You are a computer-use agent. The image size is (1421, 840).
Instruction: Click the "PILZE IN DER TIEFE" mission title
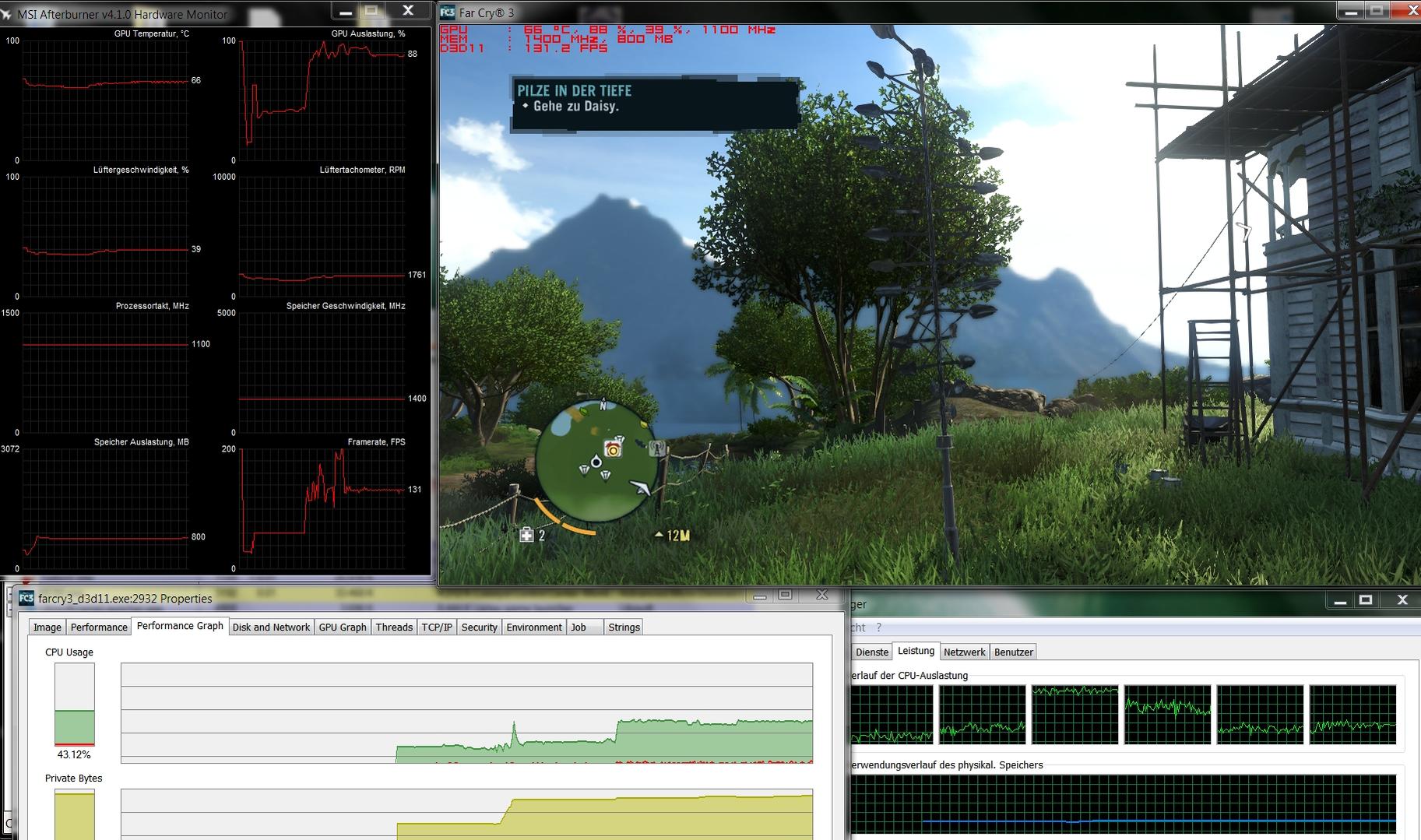(575, 90)
